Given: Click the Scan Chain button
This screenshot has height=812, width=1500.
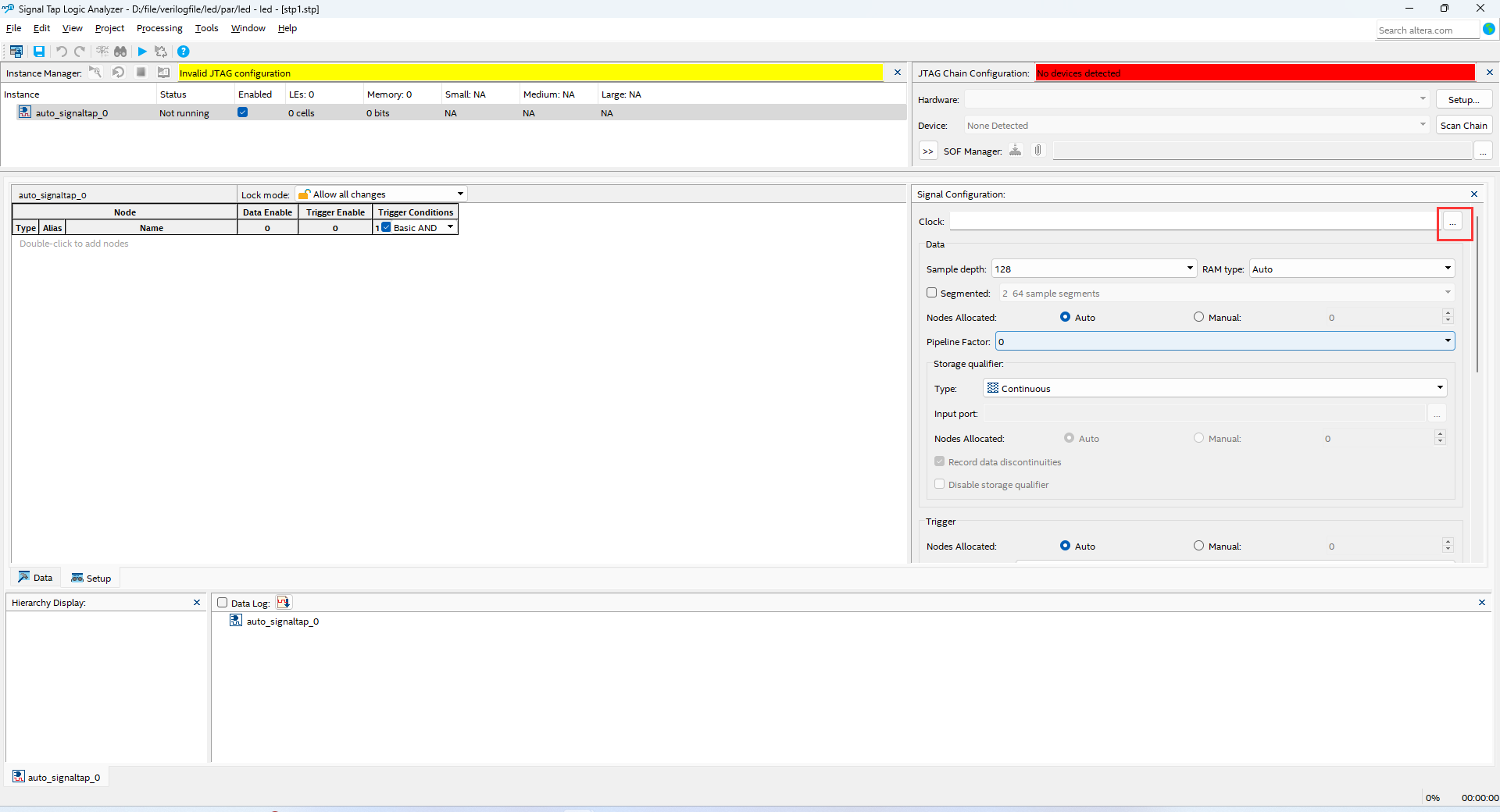Looking at the screenshot, I should pos(1463,125).
